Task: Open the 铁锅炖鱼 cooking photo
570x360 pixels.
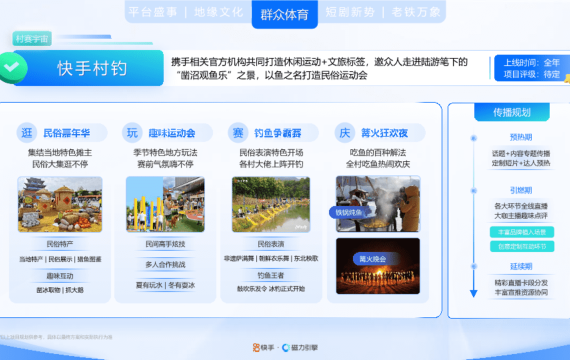Action: coord(378,204)
